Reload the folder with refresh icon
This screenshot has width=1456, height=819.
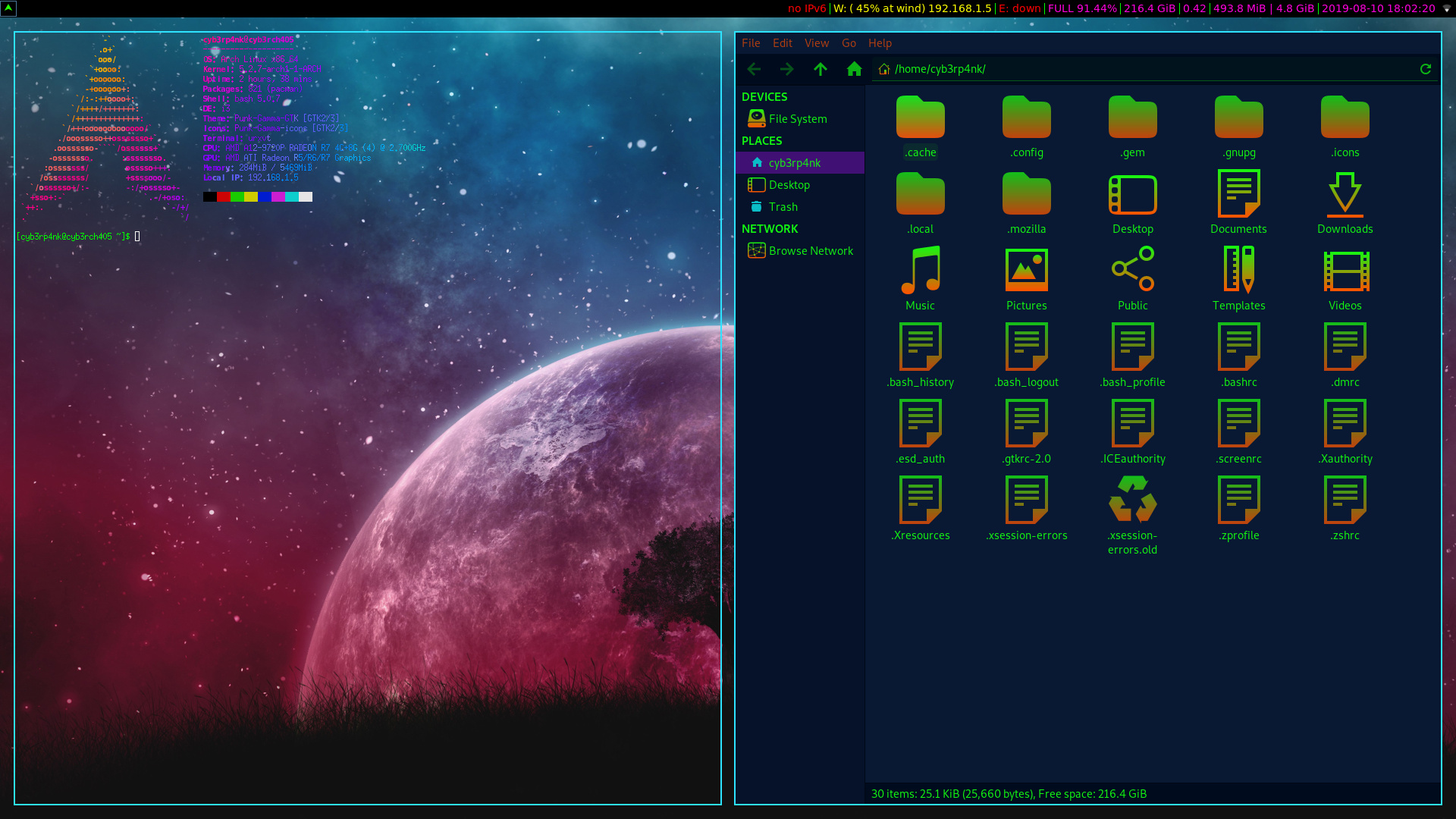pyautogui.click(x=1426, y=69)
